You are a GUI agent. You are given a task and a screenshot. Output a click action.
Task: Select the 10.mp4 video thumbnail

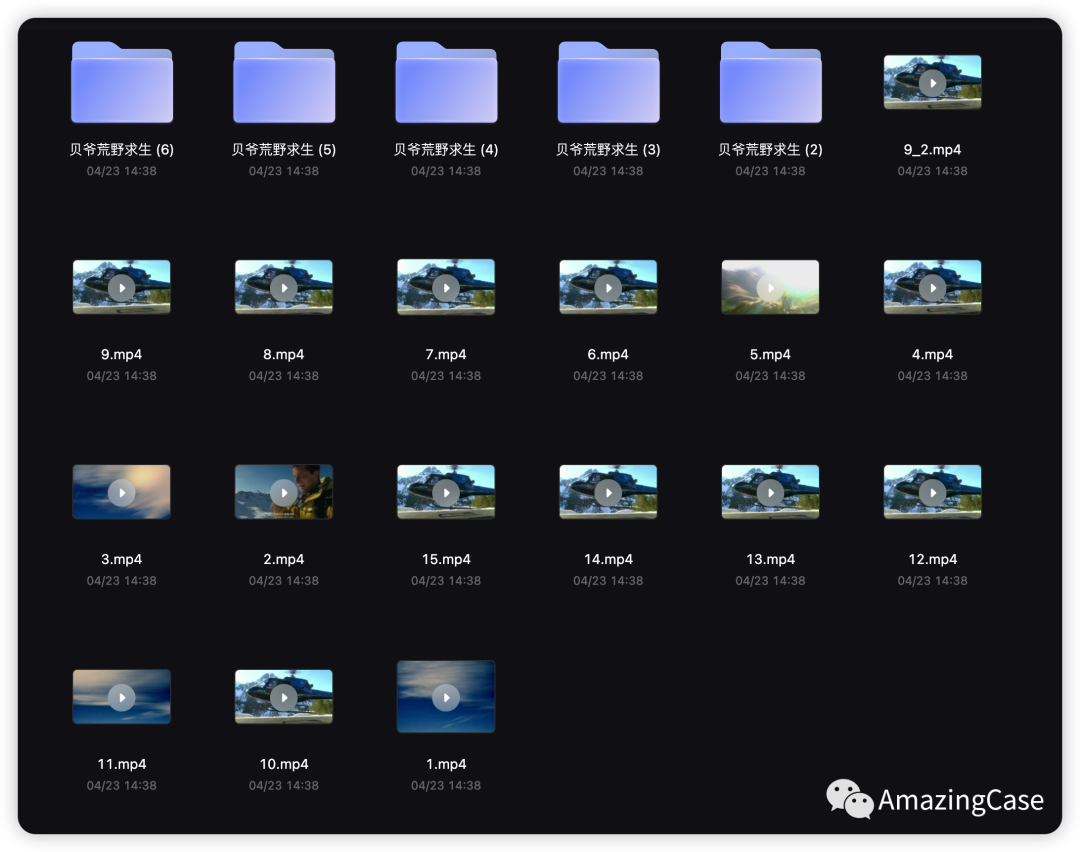point(284,697)
